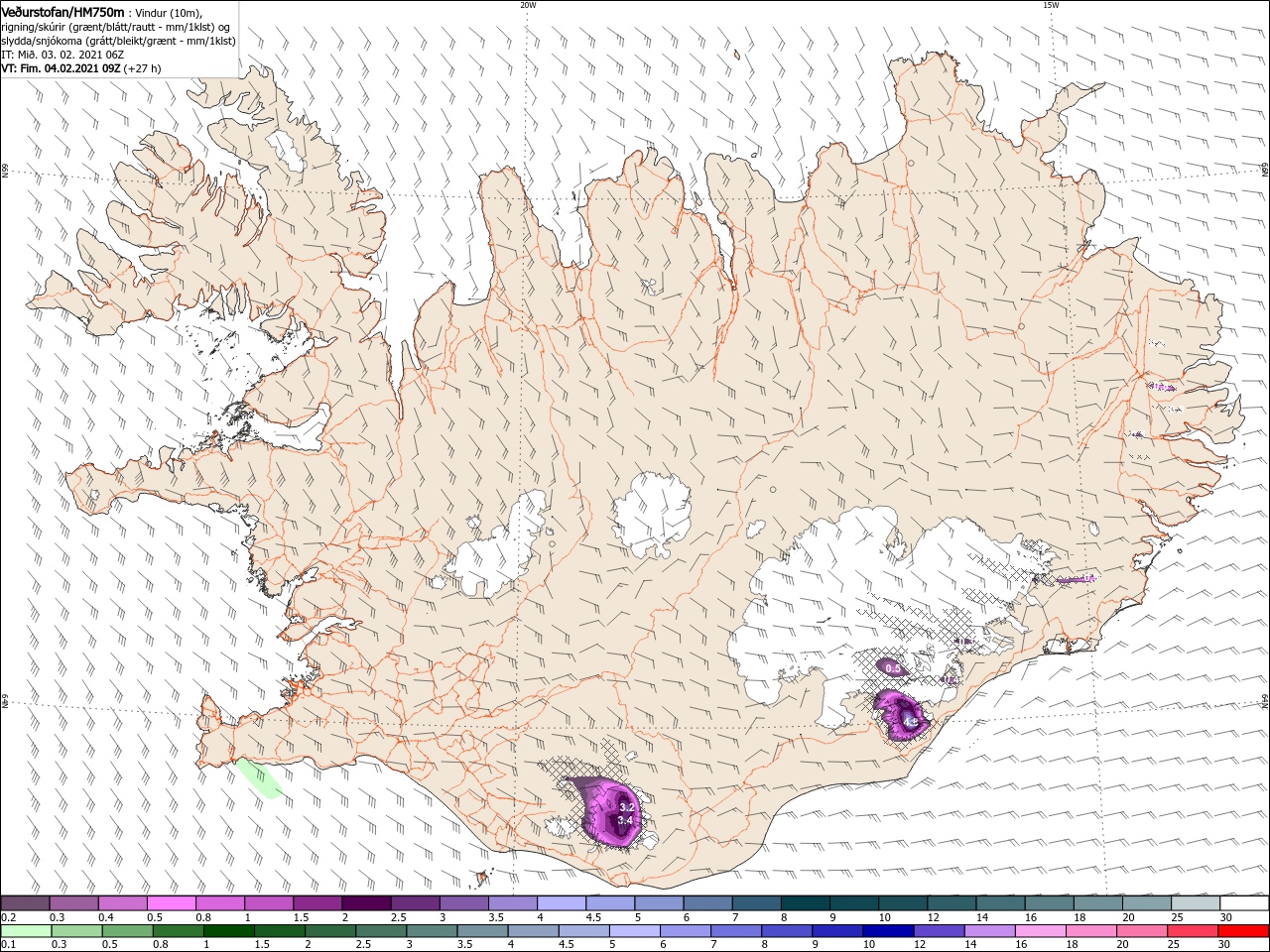Select bright red lower swatch starting at 30
Viewport: 1270px width, 952px height.
1244,931
